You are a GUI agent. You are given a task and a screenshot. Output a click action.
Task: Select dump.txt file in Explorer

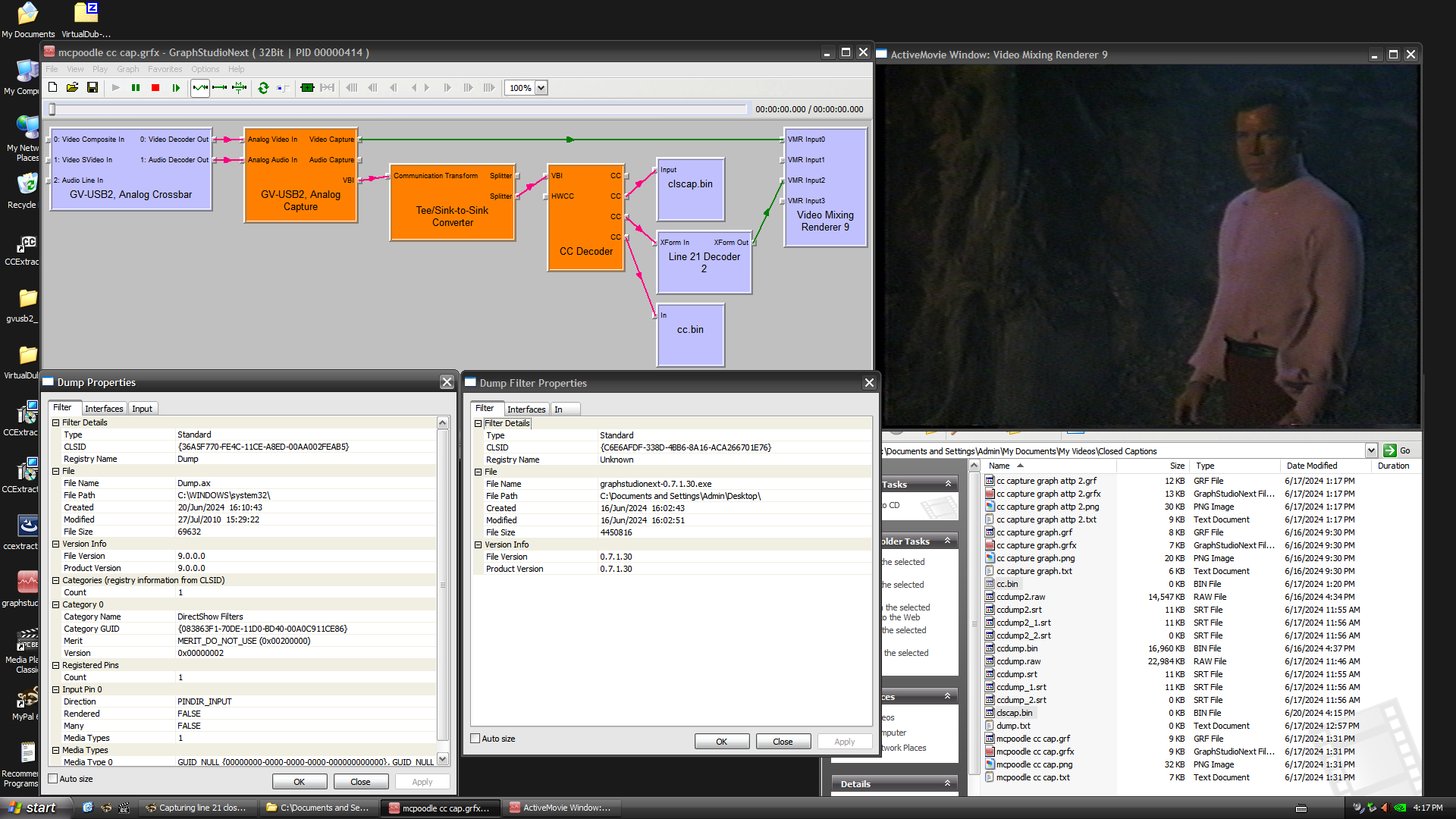tap(1013, 726)
